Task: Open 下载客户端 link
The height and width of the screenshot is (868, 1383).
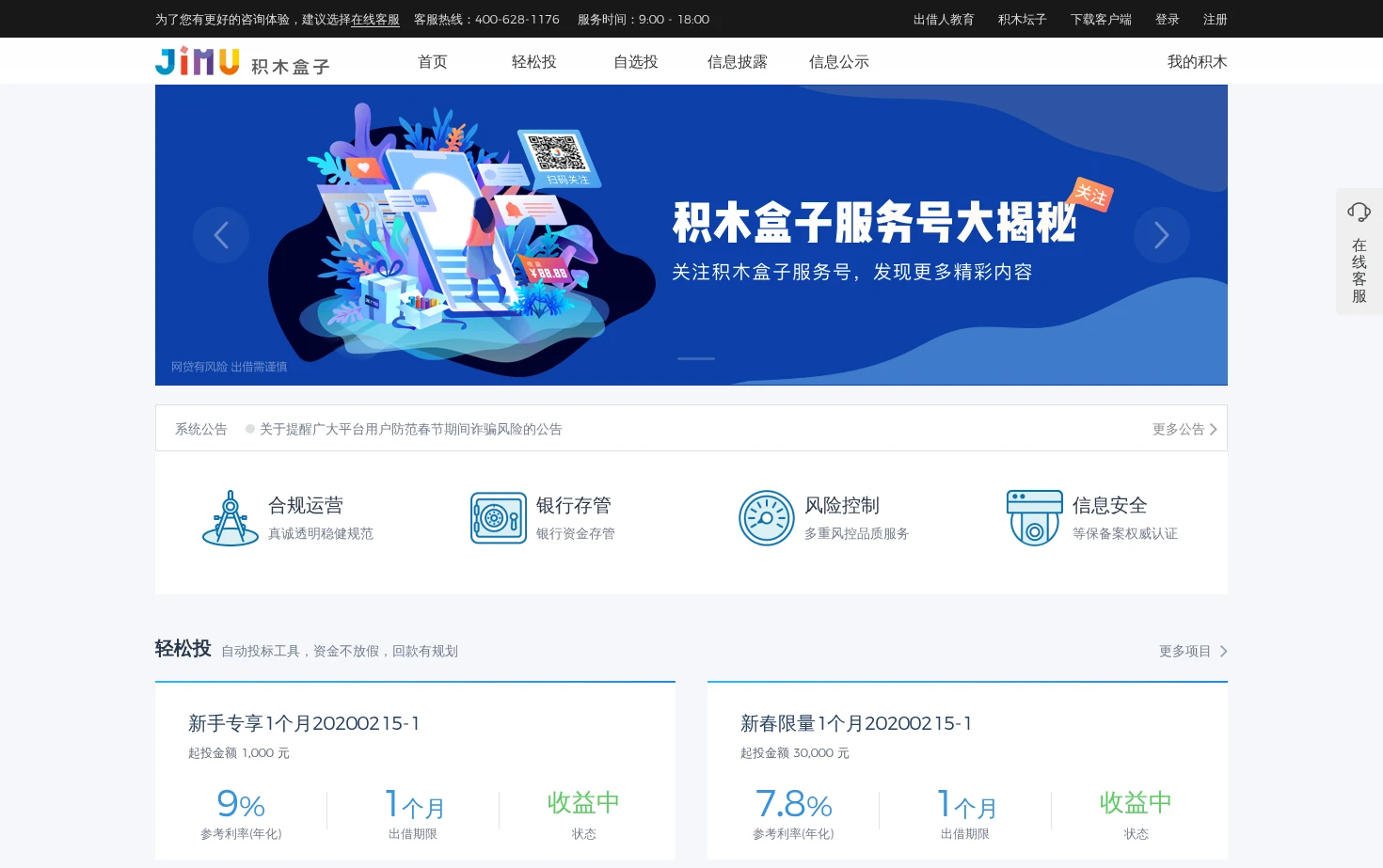Action: point(1101,19)
